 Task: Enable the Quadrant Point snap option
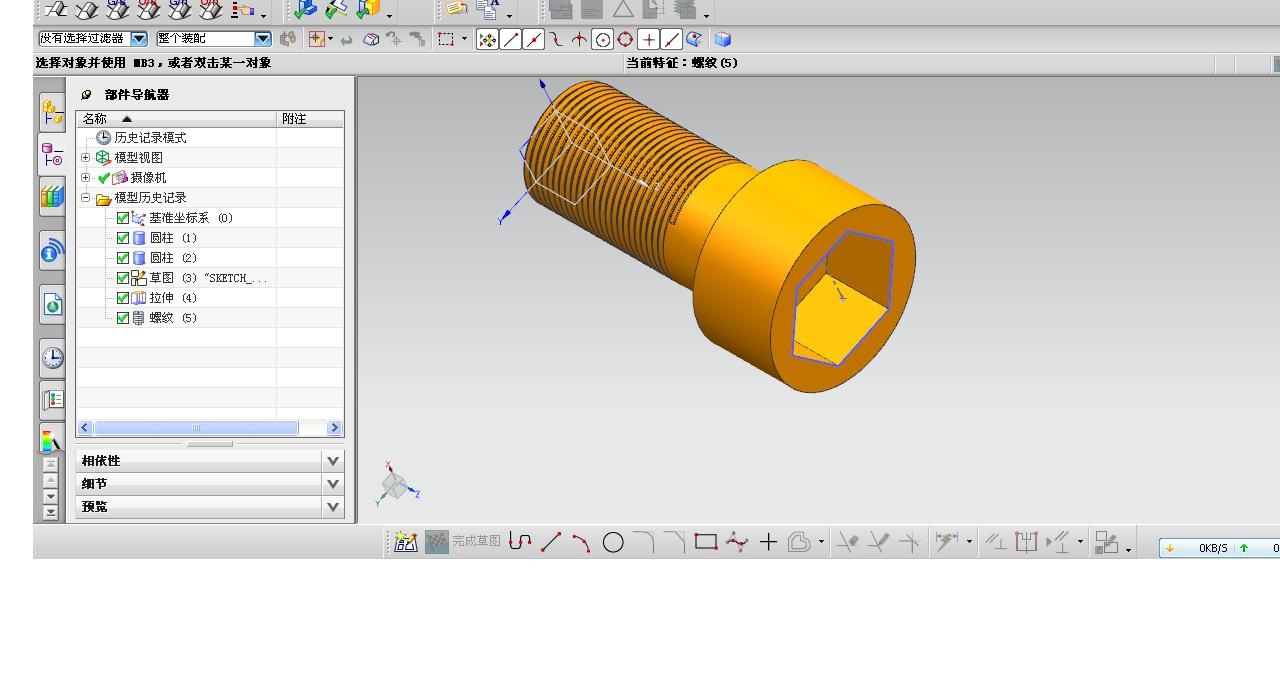[x=625, y=39]
